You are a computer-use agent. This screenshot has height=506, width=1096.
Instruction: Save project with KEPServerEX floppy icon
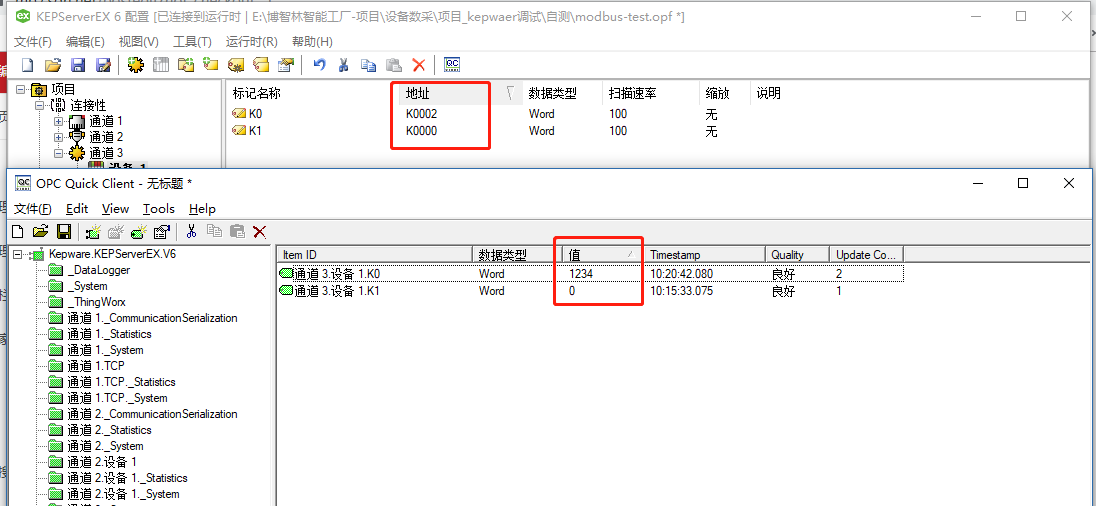point(78,65)
